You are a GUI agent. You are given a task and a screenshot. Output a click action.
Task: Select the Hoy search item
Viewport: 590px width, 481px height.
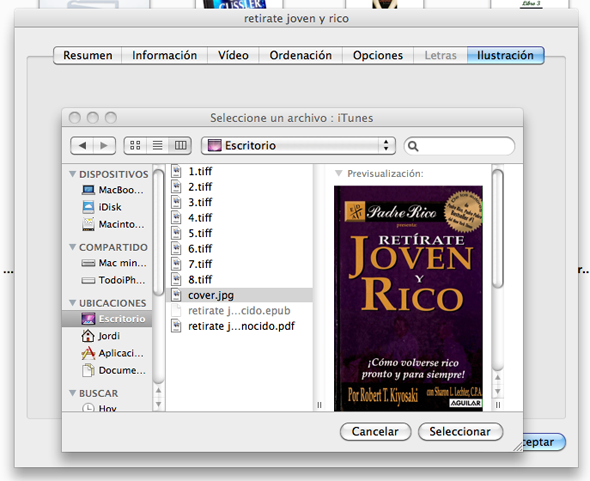pyautogui.click(x=107, y=408)
